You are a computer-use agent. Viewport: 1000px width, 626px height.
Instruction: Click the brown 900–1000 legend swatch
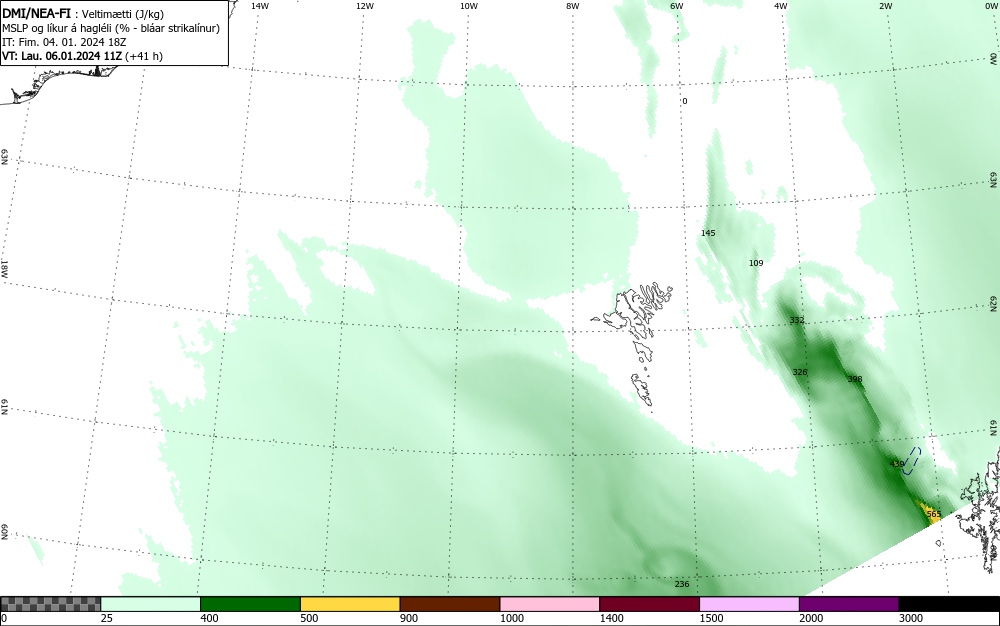(x=450, y=604)
